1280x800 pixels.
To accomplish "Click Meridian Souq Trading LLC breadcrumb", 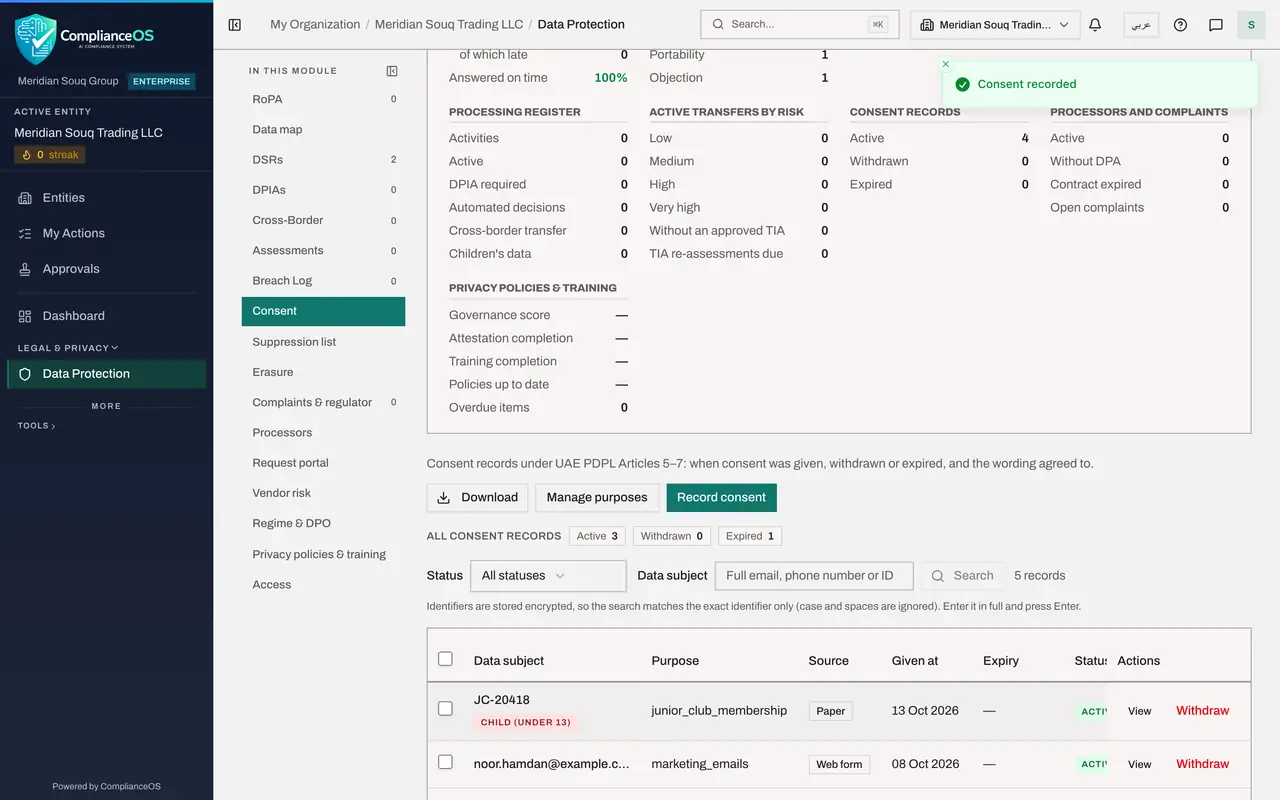I will [x=449, y=24].
